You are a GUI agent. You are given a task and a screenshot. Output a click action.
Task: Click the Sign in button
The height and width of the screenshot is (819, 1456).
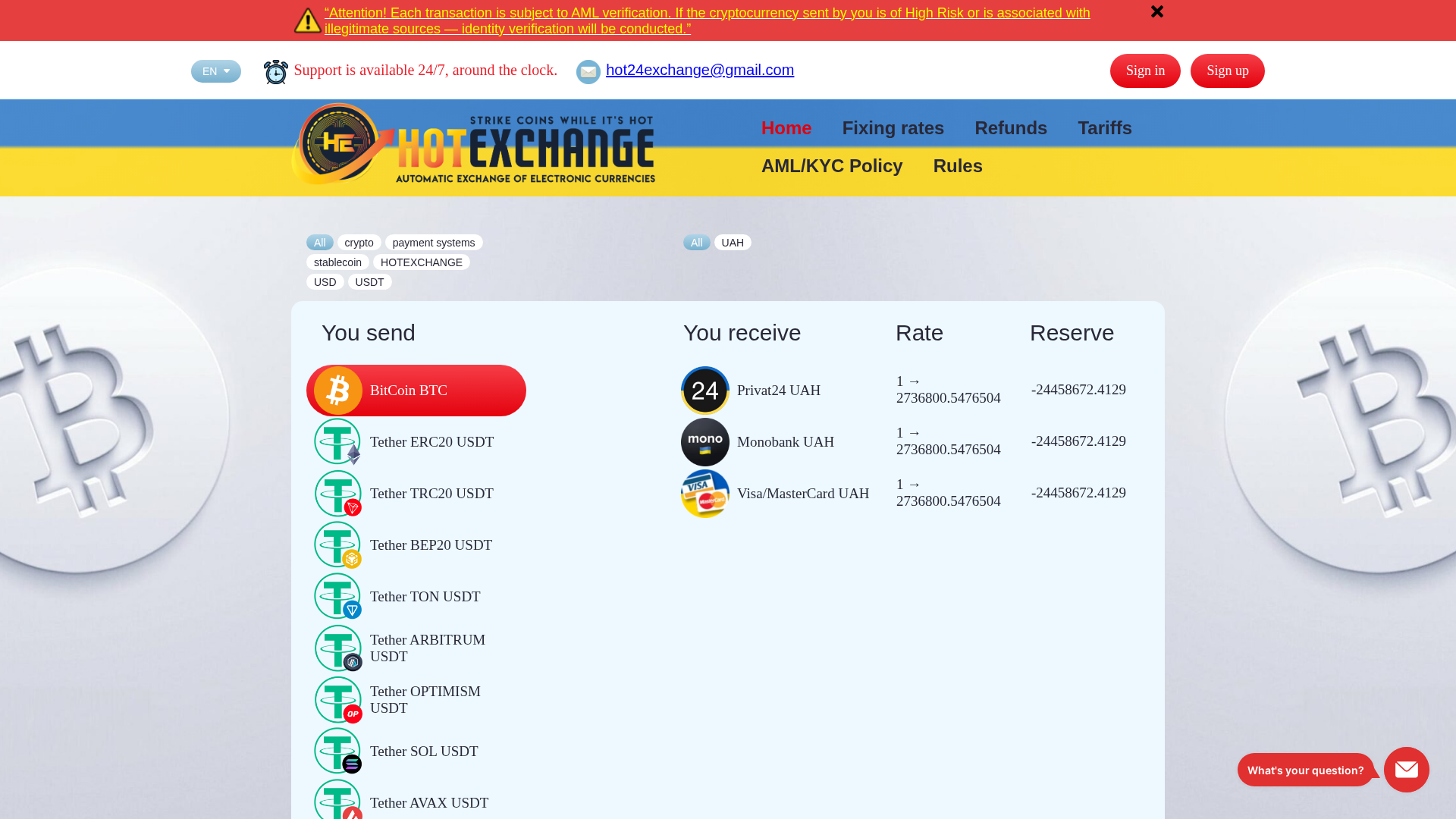pyautogui.click(x=1145, y=71)
